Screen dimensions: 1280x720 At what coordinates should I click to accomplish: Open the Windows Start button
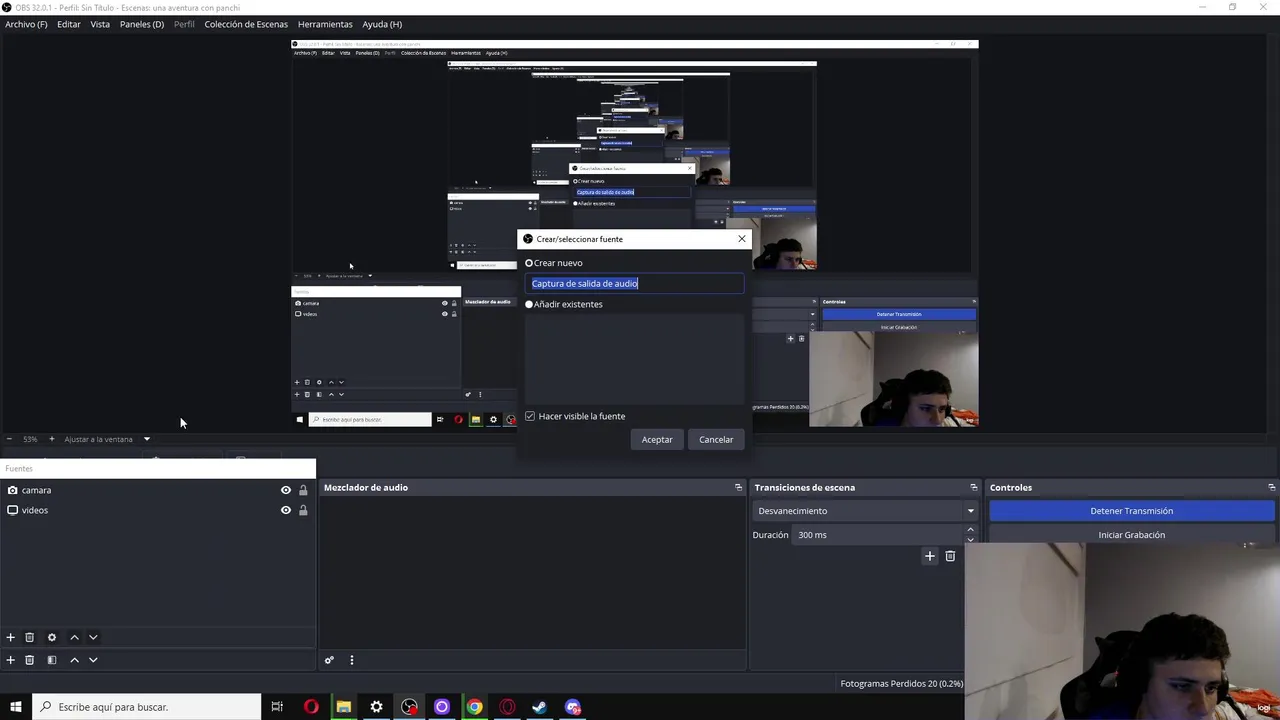point(16,707)
